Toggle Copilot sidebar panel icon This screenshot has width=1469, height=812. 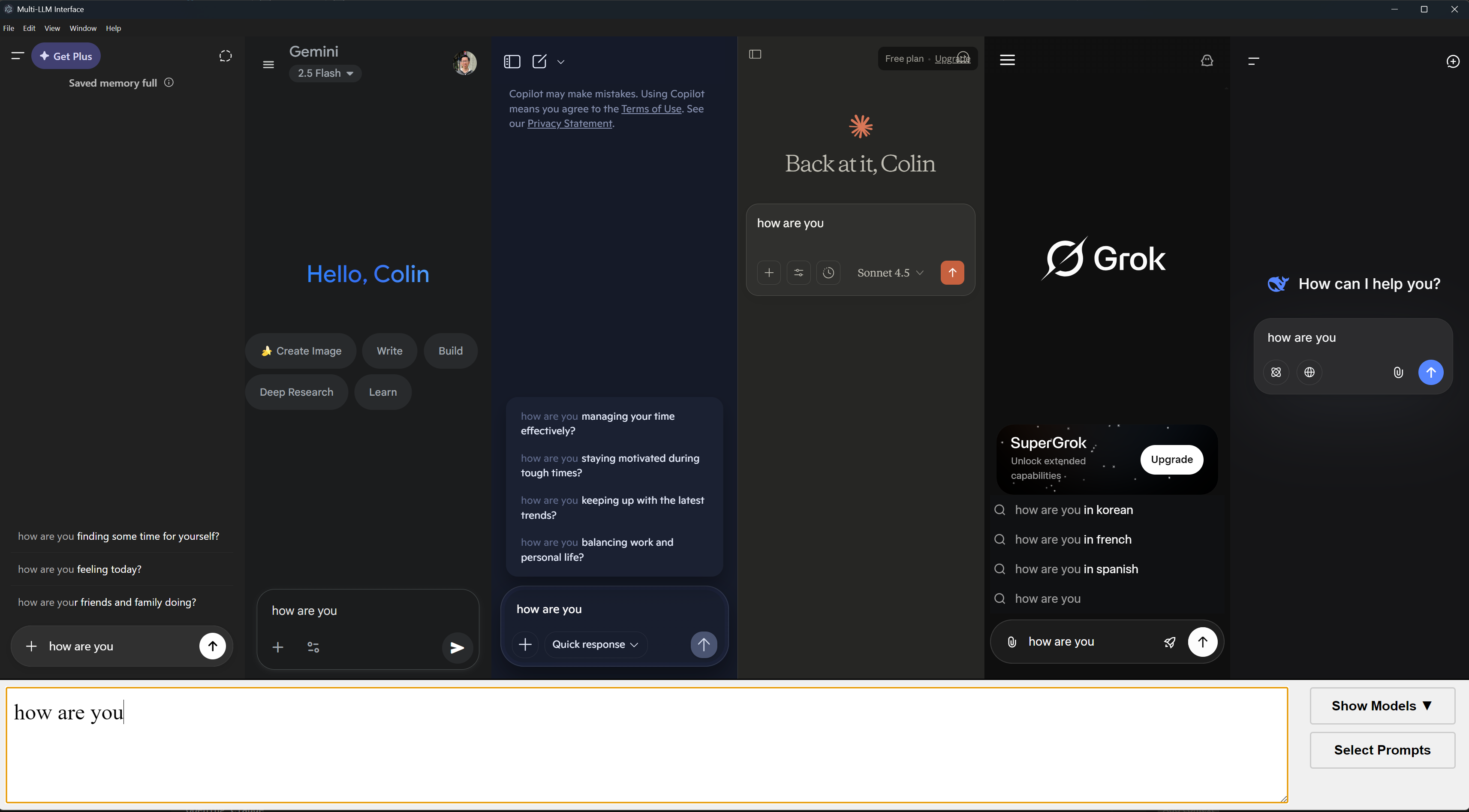512,62
